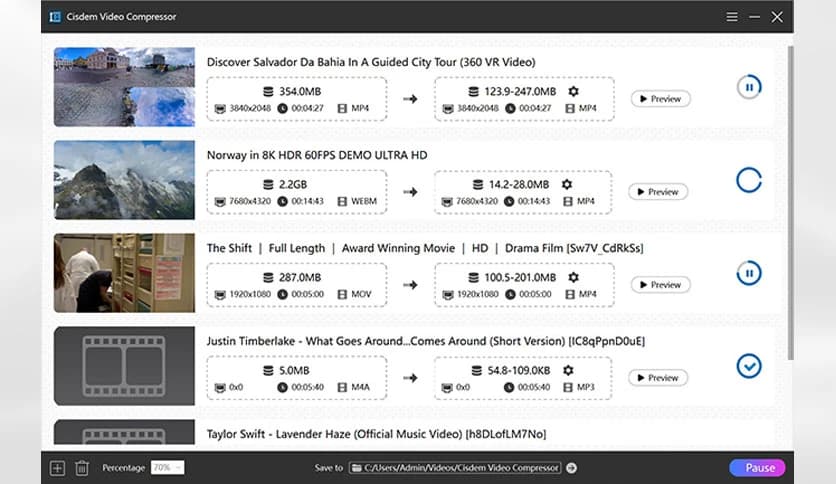Click the MOV source format label
This screenshot has height=484, width=836.
tap(361, 294)
